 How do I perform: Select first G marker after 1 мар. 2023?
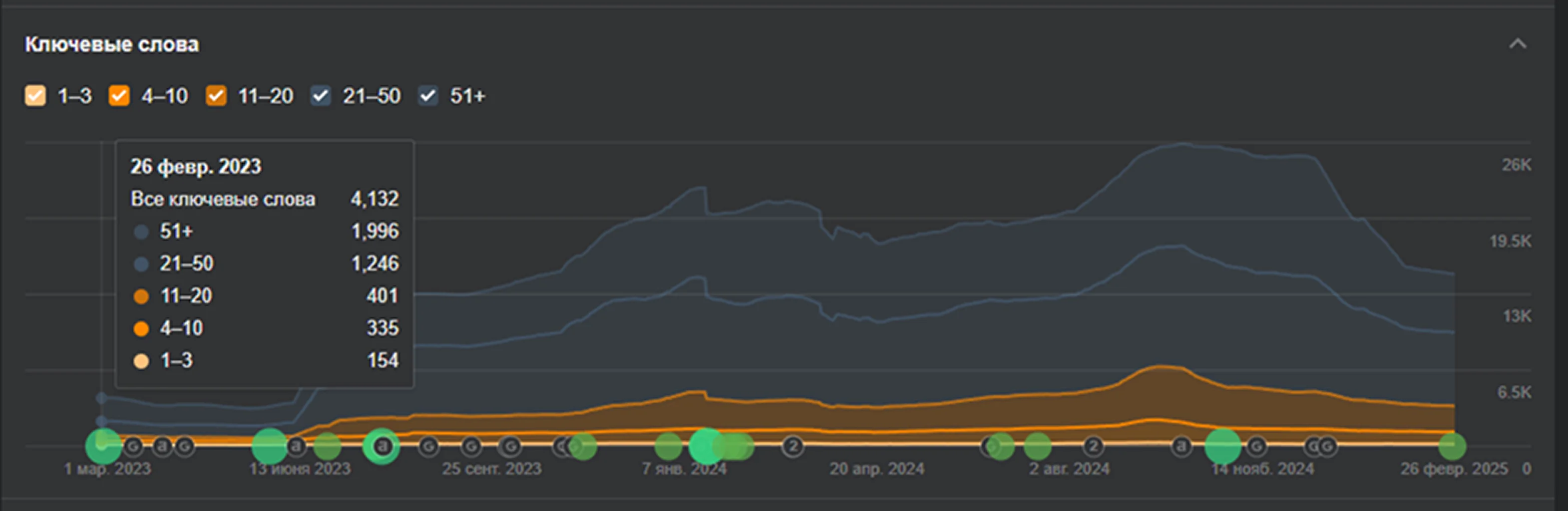click(x=133, y=447)
